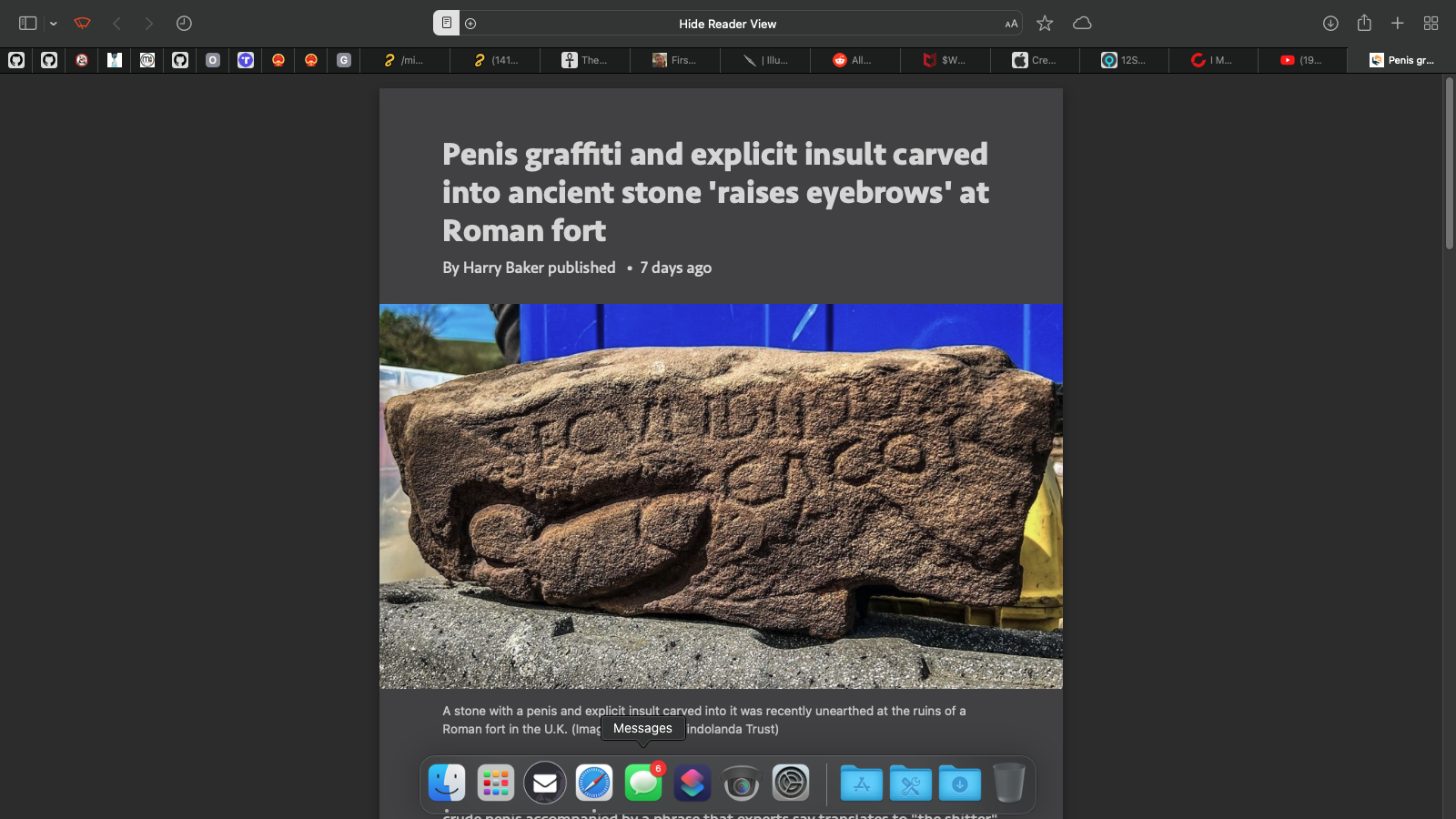The image size is (1456, 819).
Task: Switch to the 'I M...' tab
Action: click(x=1213, y=60)
